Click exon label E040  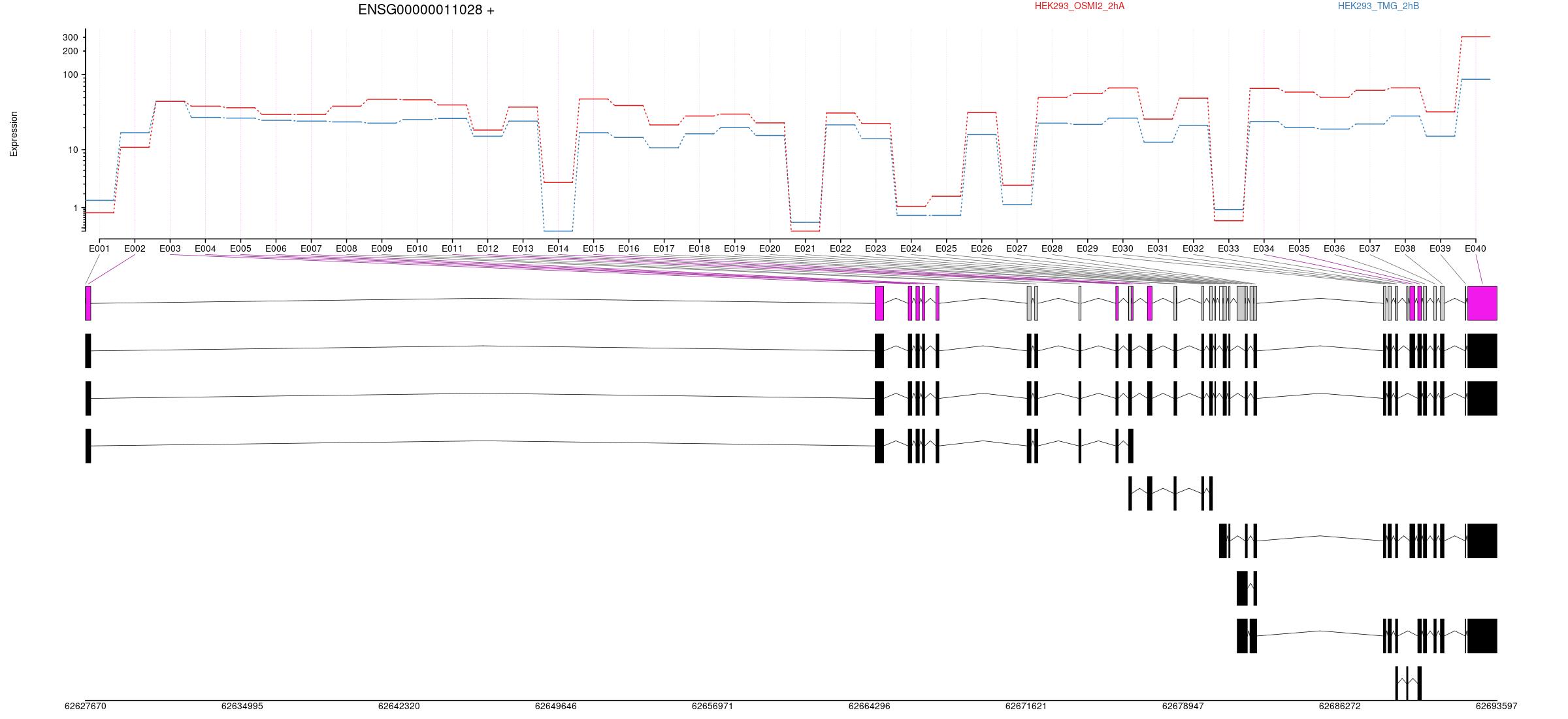coord(1475,248)
